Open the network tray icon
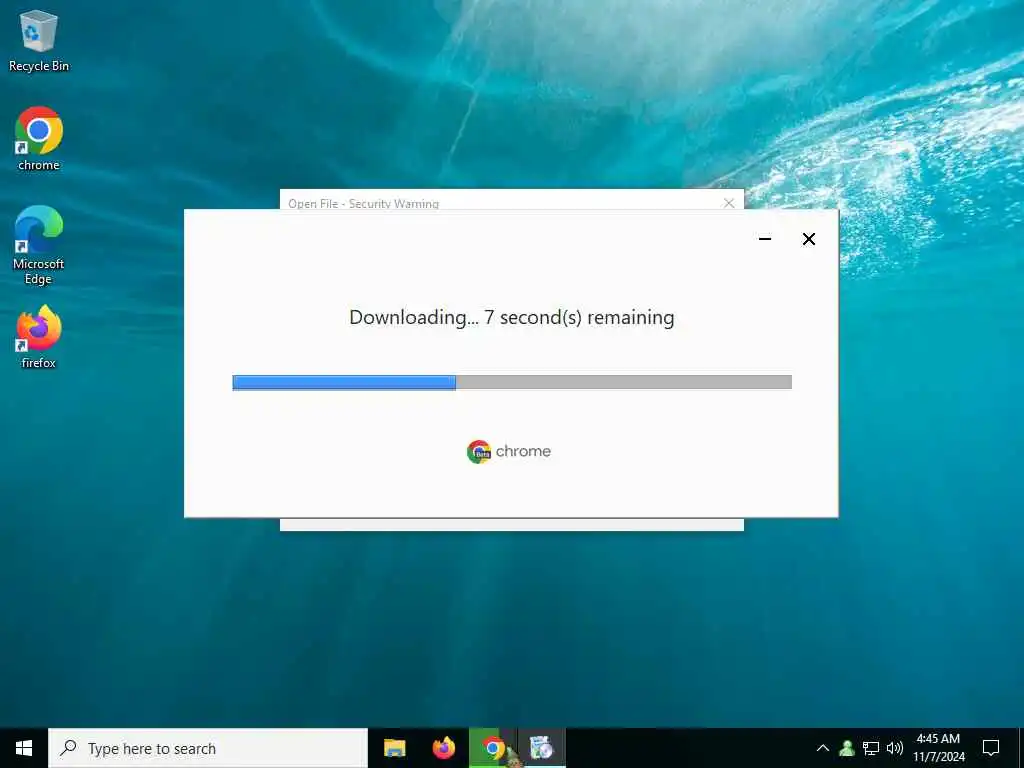The image size is (1024, 768). (x=871, y=748)
